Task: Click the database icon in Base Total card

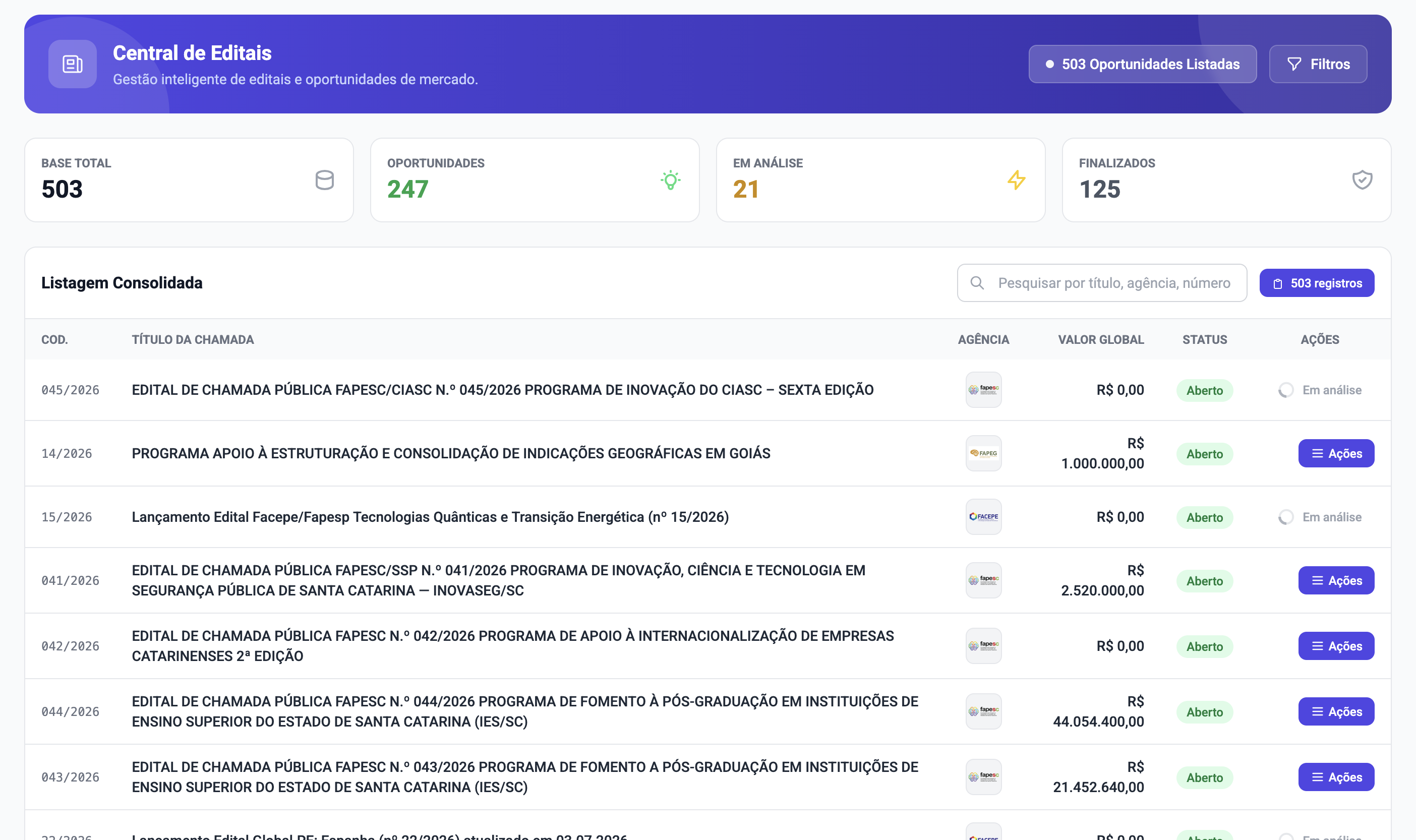Action: [x=324, y=180]
